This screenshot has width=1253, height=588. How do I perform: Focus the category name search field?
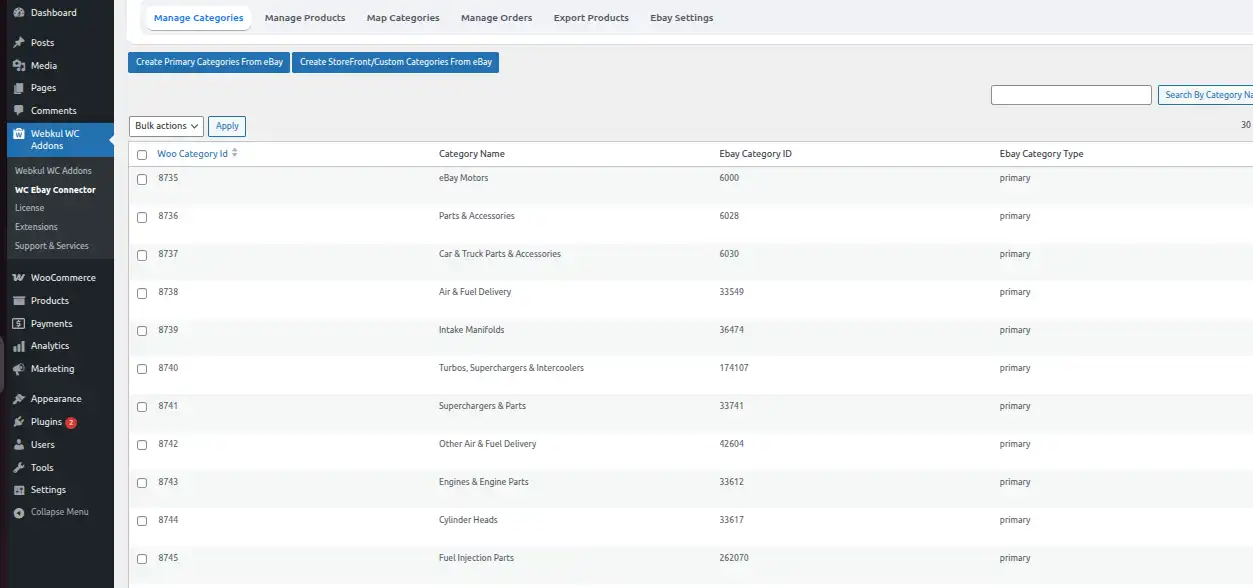(x=1071, y=95)
